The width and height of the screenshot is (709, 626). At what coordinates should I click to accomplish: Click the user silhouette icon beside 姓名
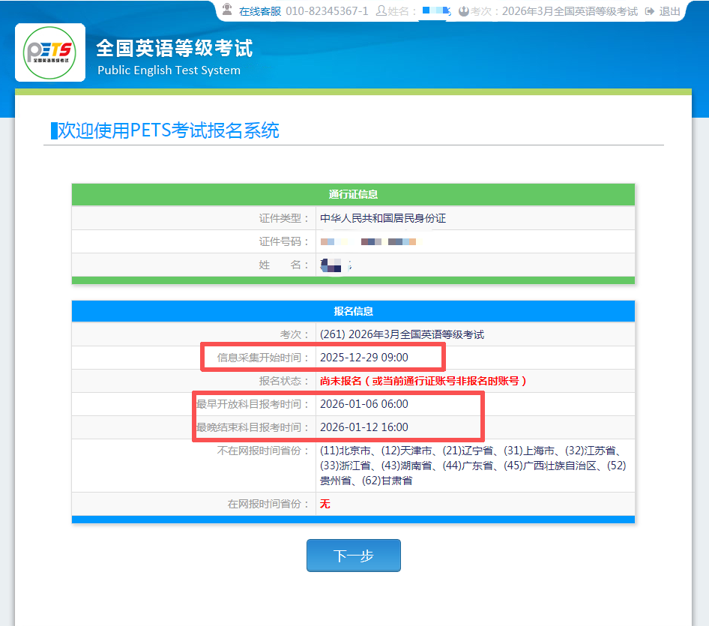(x=378, y=11)
